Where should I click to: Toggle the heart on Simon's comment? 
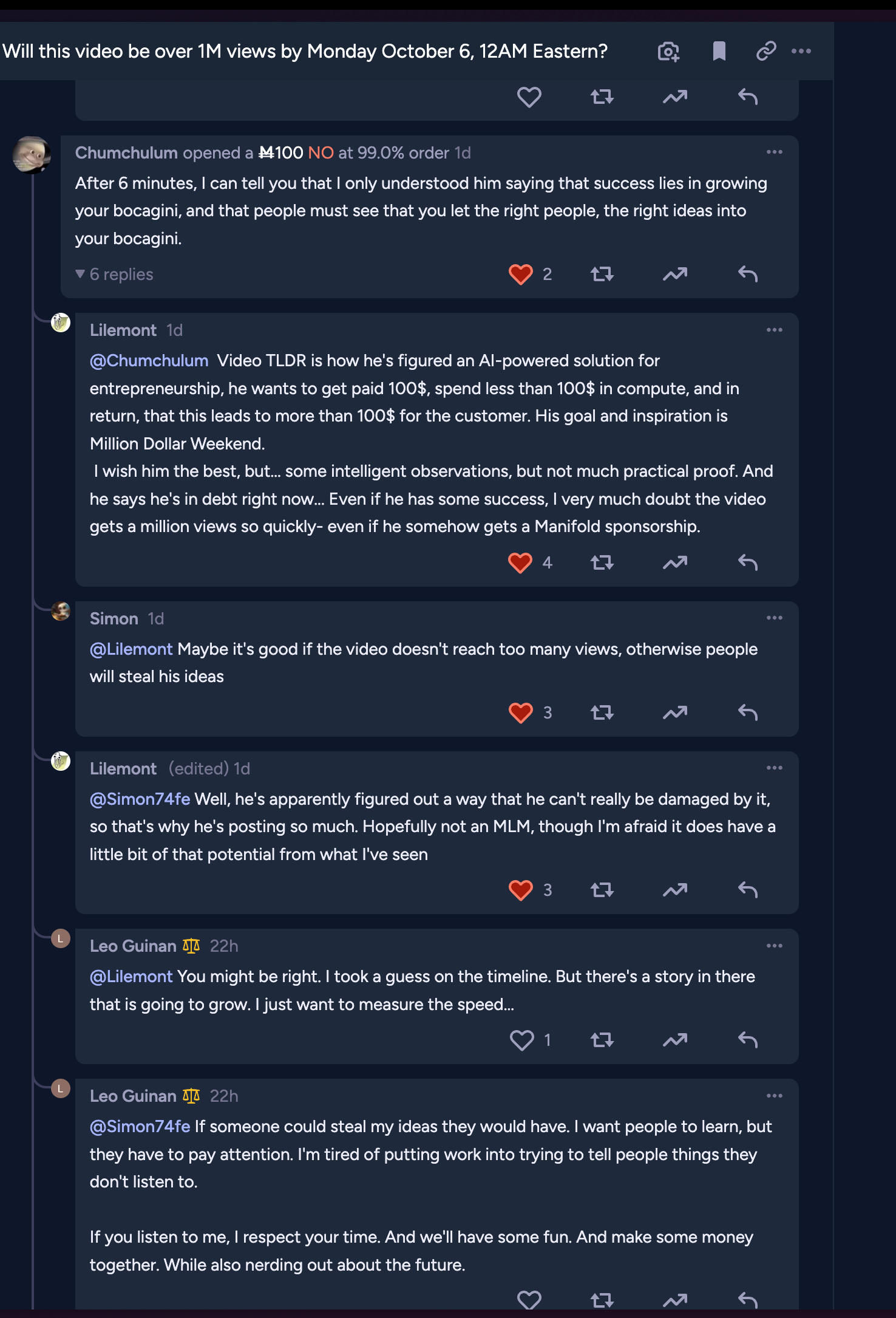click(521, 712)
